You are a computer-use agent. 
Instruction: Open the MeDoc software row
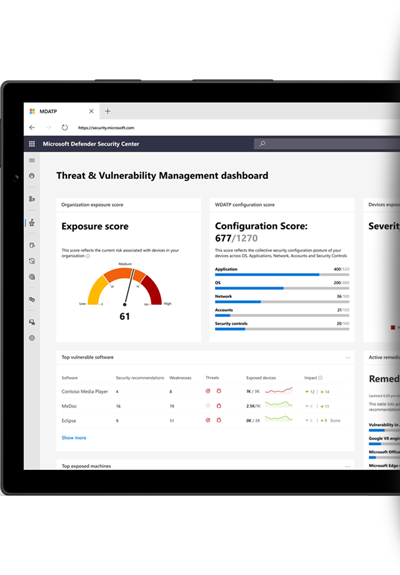(x=205, y=406)
